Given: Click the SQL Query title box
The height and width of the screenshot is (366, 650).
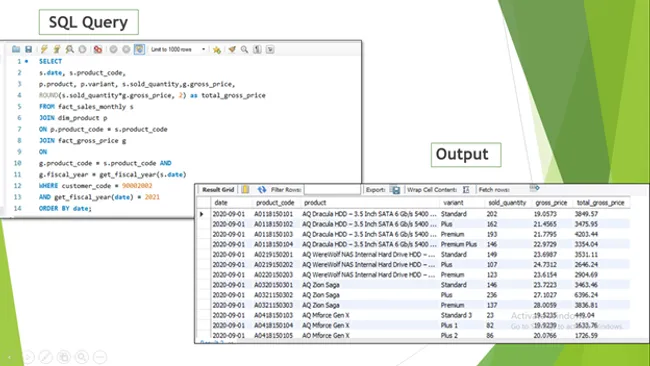Looking at the screenshot, I should [x=89, y=22].
